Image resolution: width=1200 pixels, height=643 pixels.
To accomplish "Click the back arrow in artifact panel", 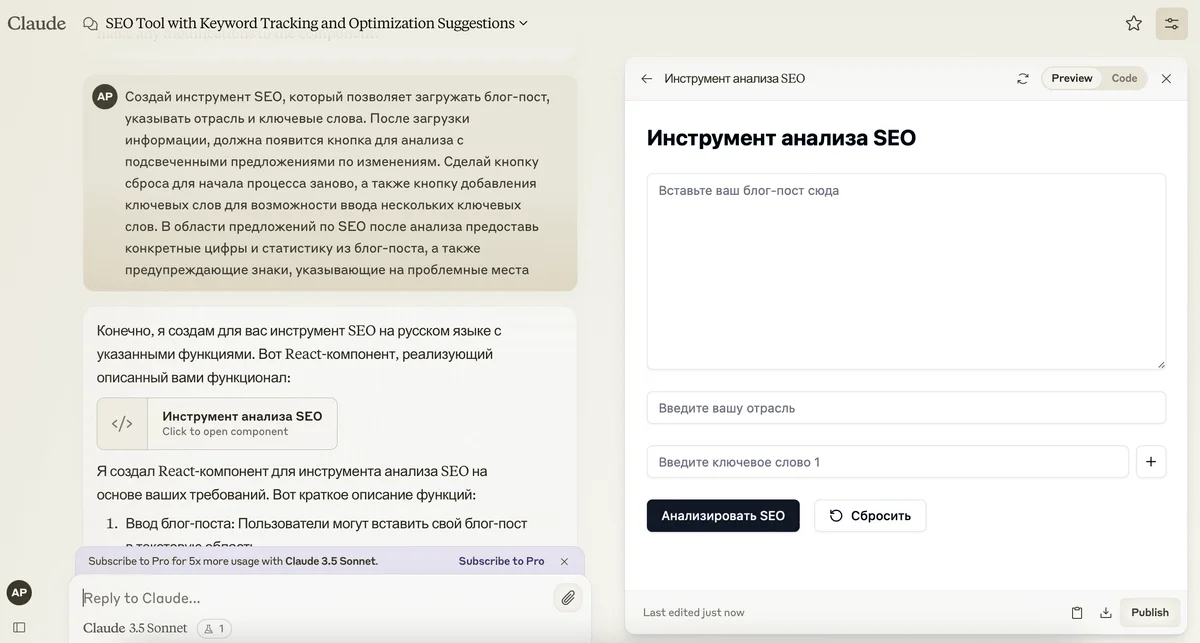I will pyautogui.click(x=646, y=78).
